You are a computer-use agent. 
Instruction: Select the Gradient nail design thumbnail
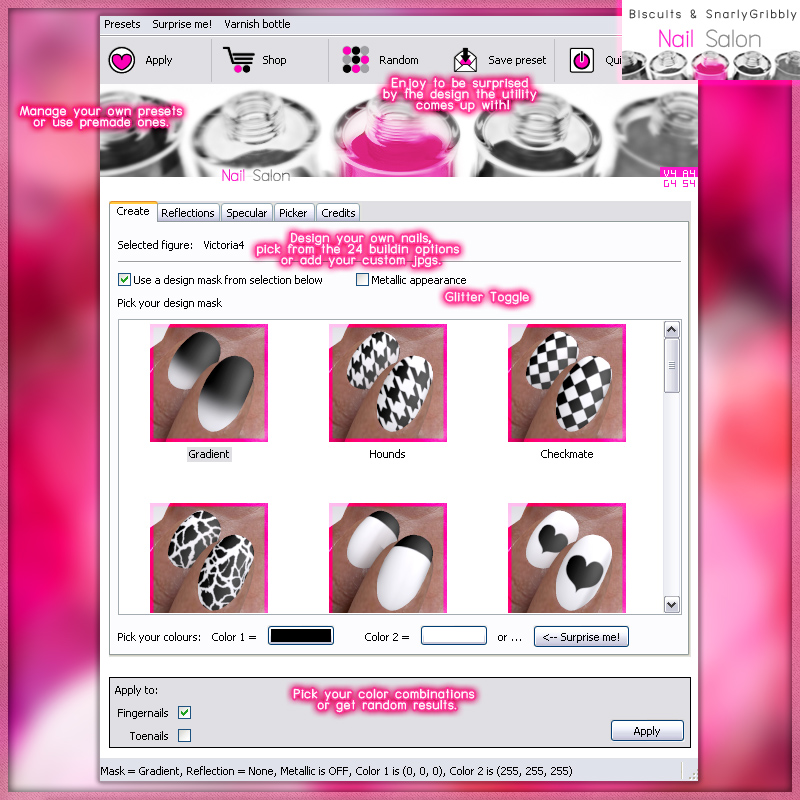tap(209, 383)
